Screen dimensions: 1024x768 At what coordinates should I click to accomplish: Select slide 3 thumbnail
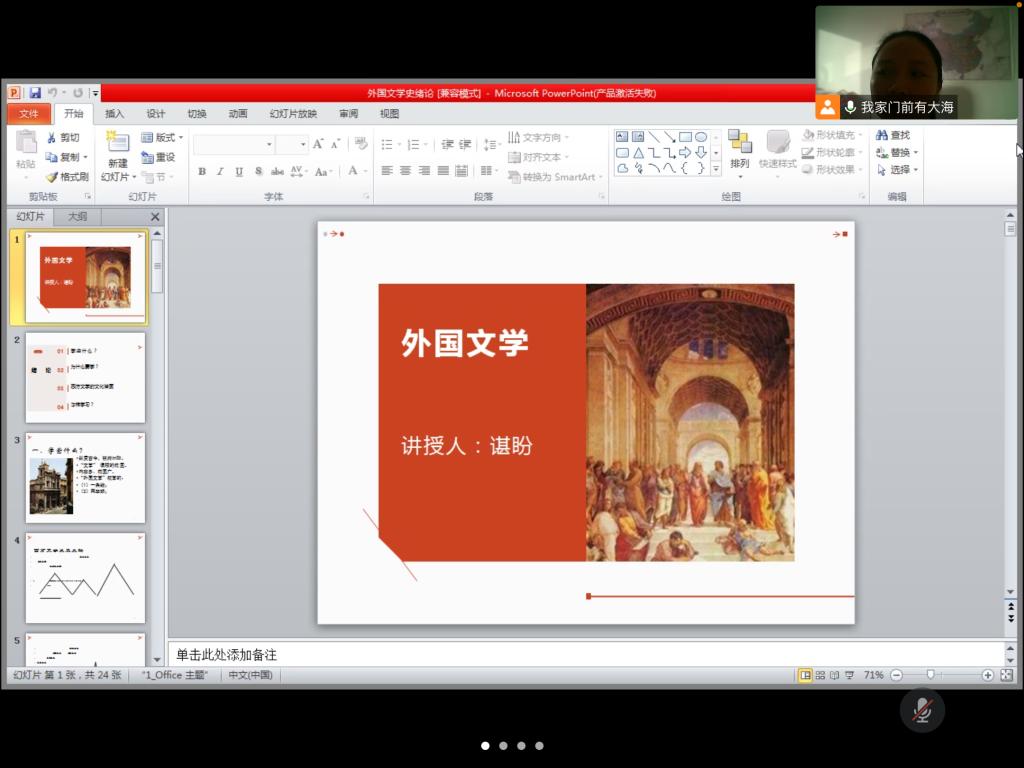[85, 477]
